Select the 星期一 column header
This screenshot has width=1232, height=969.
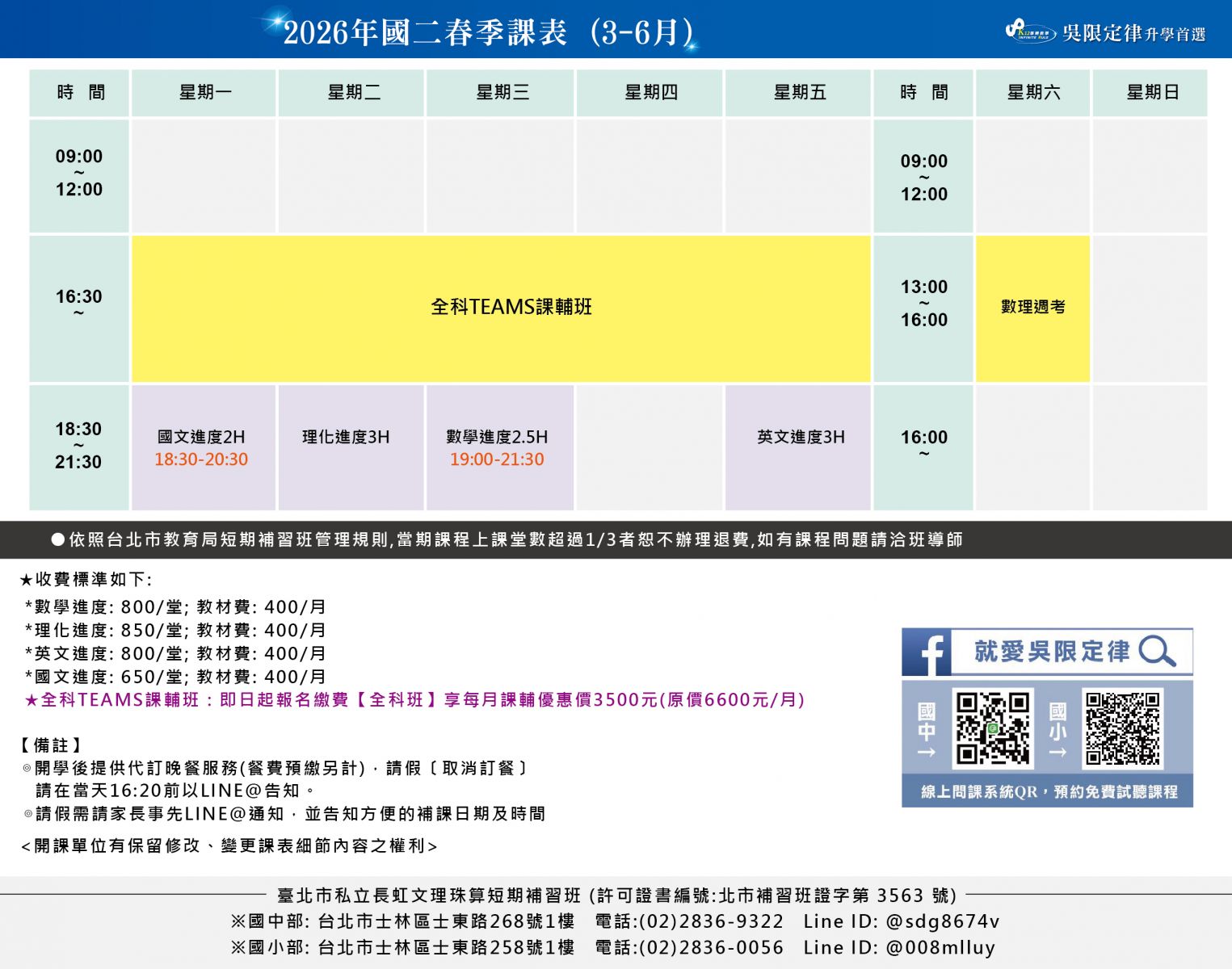point(204,93)
